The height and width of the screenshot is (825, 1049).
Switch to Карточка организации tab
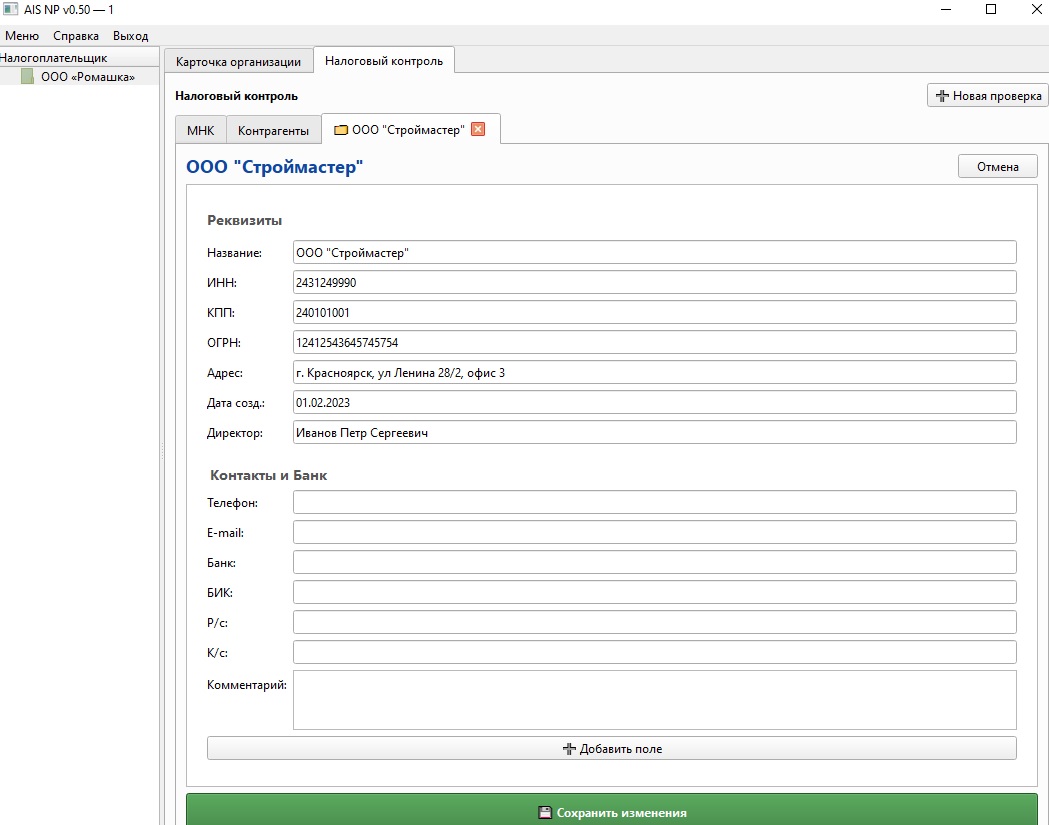[x=238, y=62]
